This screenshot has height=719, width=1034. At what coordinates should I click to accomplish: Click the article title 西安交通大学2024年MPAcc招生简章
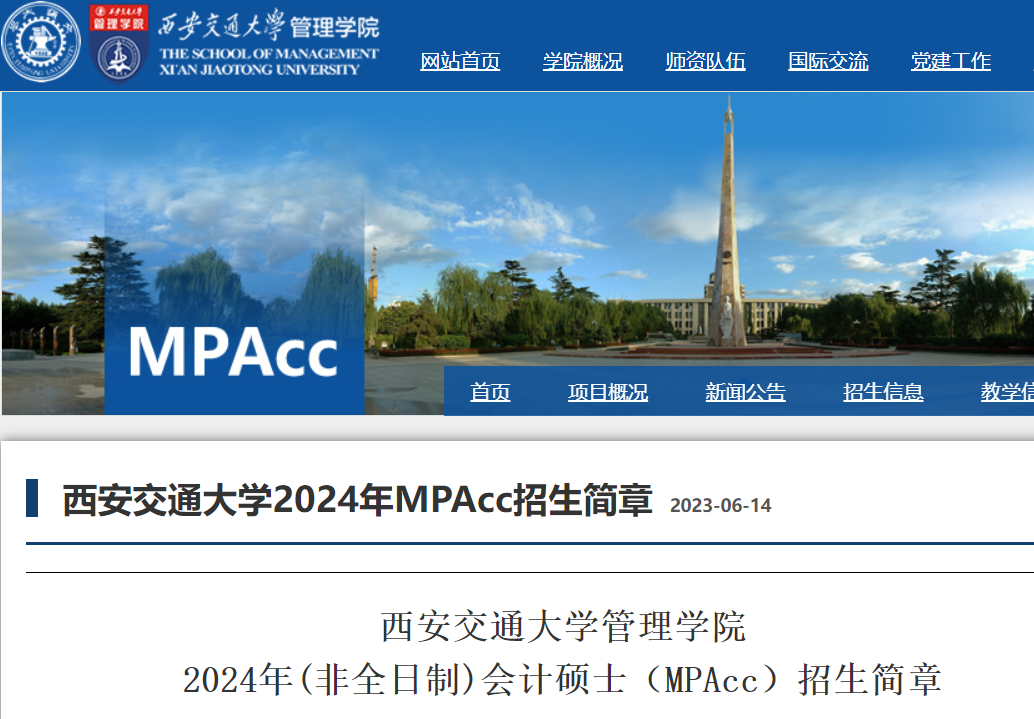[x=357, y=500]
